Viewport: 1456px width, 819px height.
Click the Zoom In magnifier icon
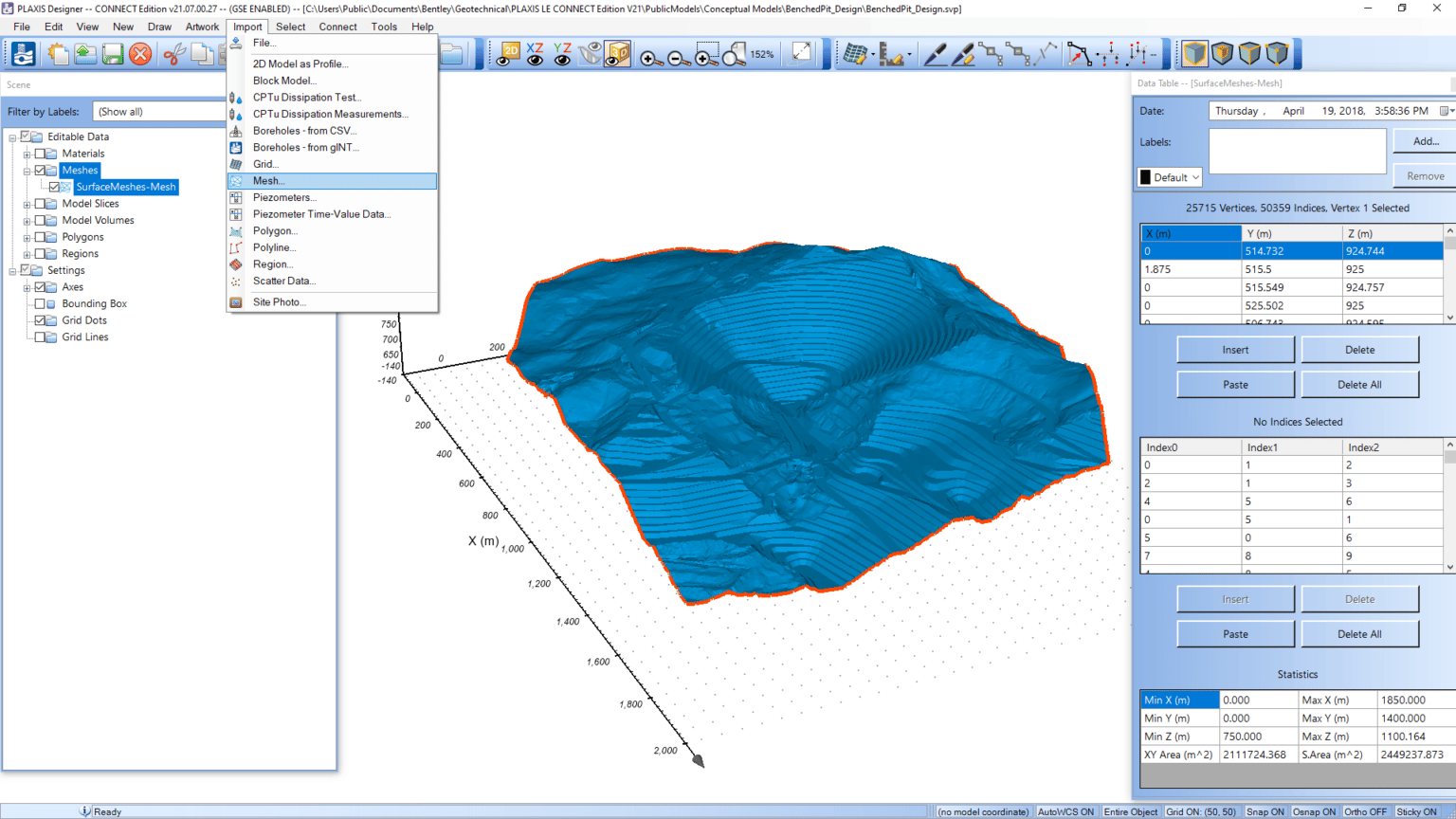650,56
